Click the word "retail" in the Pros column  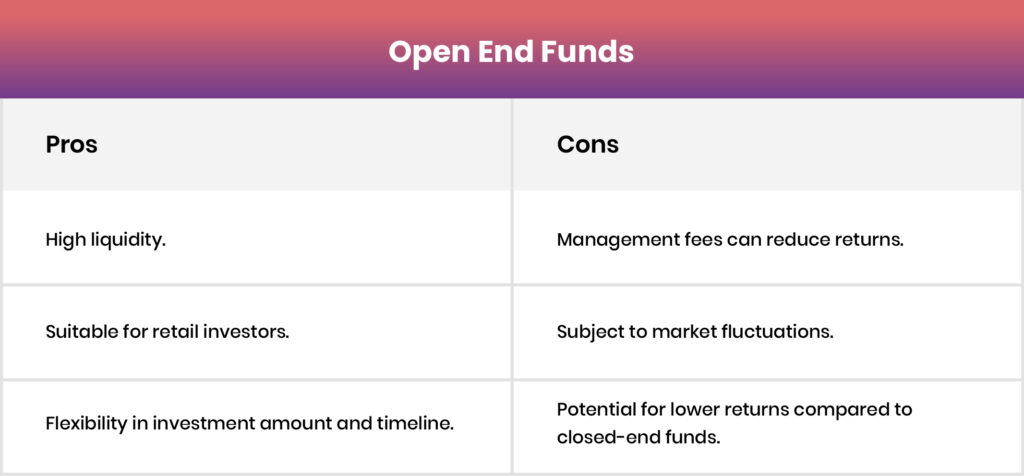(x=191, y=331)
